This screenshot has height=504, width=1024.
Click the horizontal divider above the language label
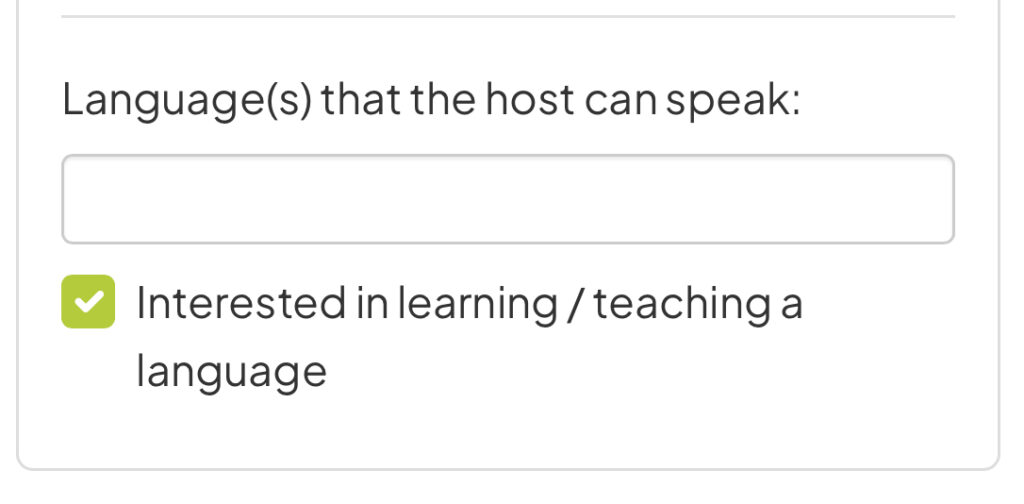click(508, 17)
